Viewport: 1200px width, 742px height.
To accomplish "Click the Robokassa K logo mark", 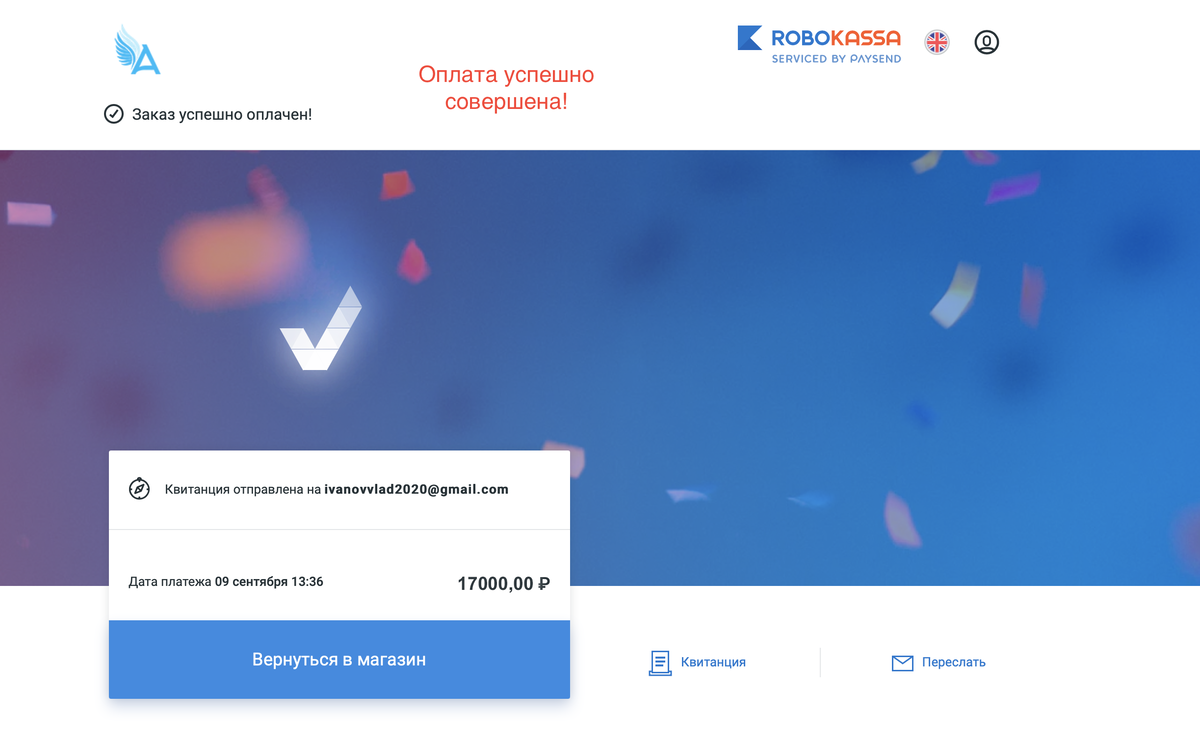I will pyautogui.click(x=750, y=38).
